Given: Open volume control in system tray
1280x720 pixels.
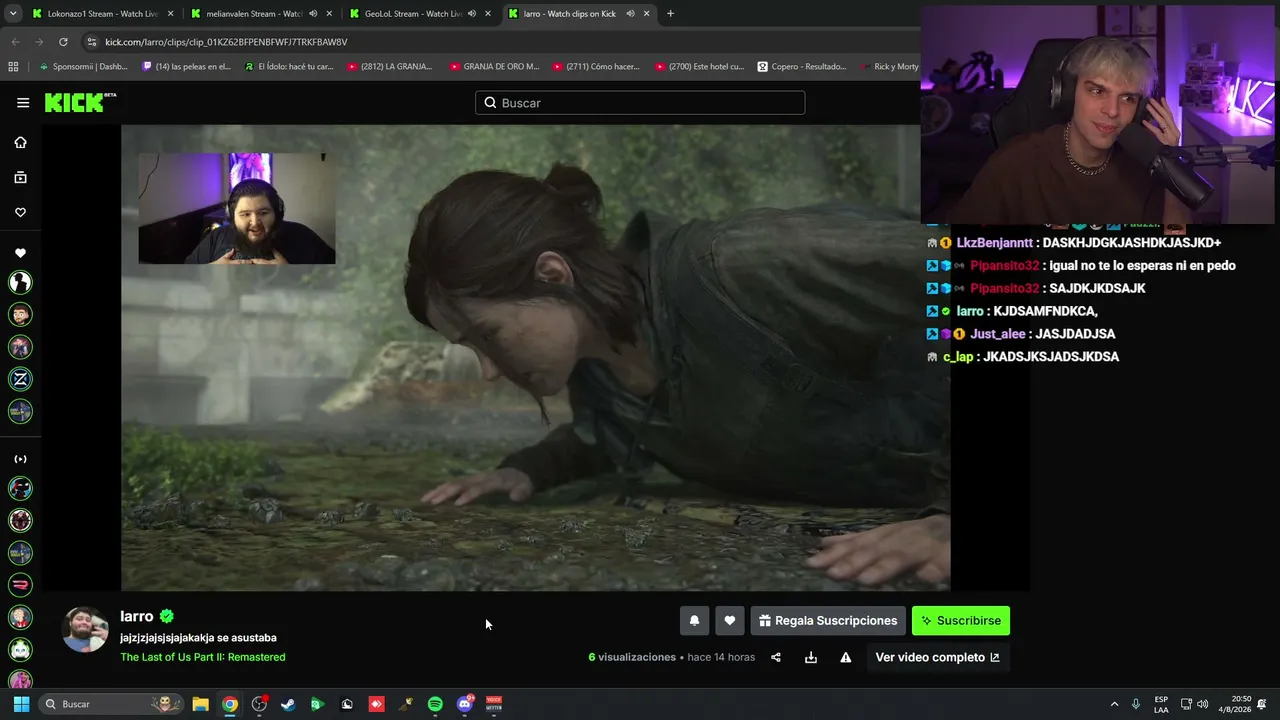Looking at the screenshot, I should [1203, 704].
